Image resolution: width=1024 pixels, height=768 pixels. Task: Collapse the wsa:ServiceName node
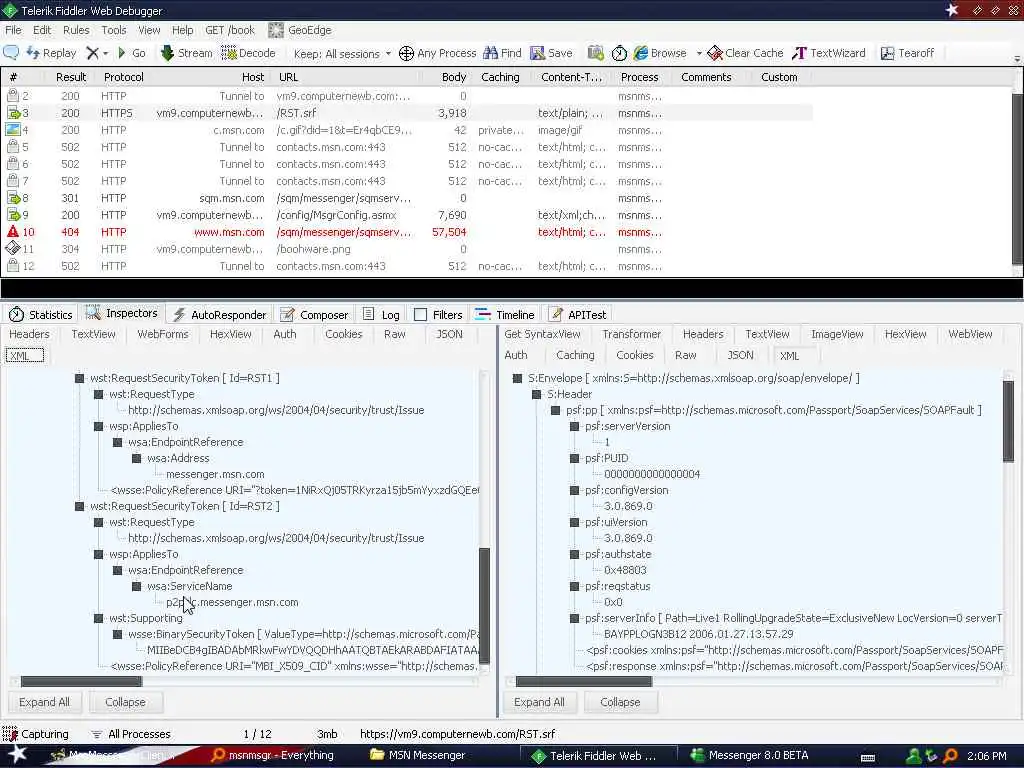(136, 586)
